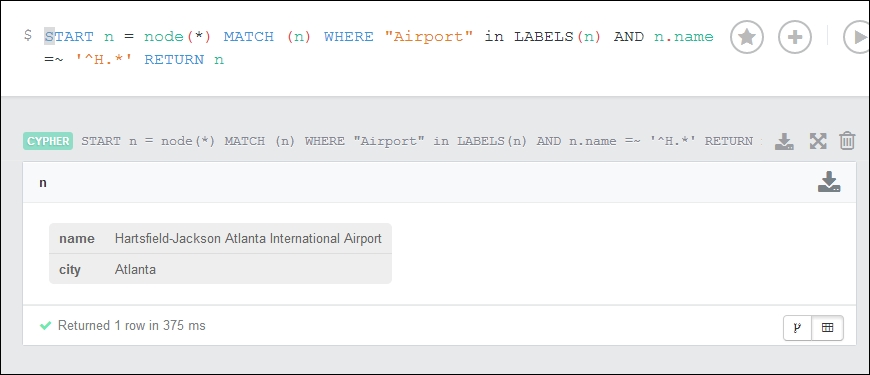The height and width of the screenshot is (375, 870).
Task: Export table using download icon beside column n
Action: click(829, 182)
